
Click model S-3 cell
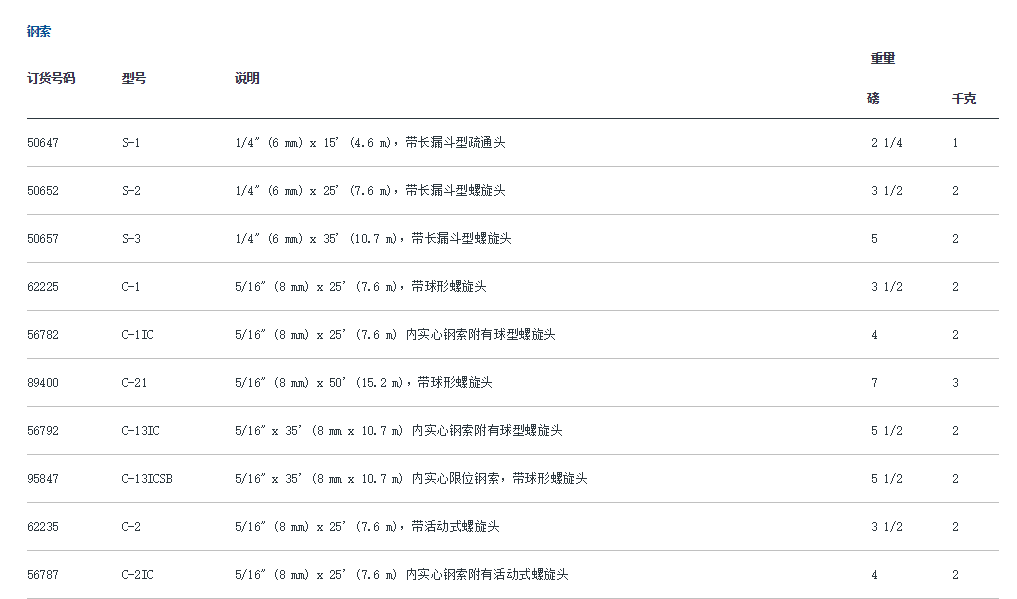coord(131,239)
